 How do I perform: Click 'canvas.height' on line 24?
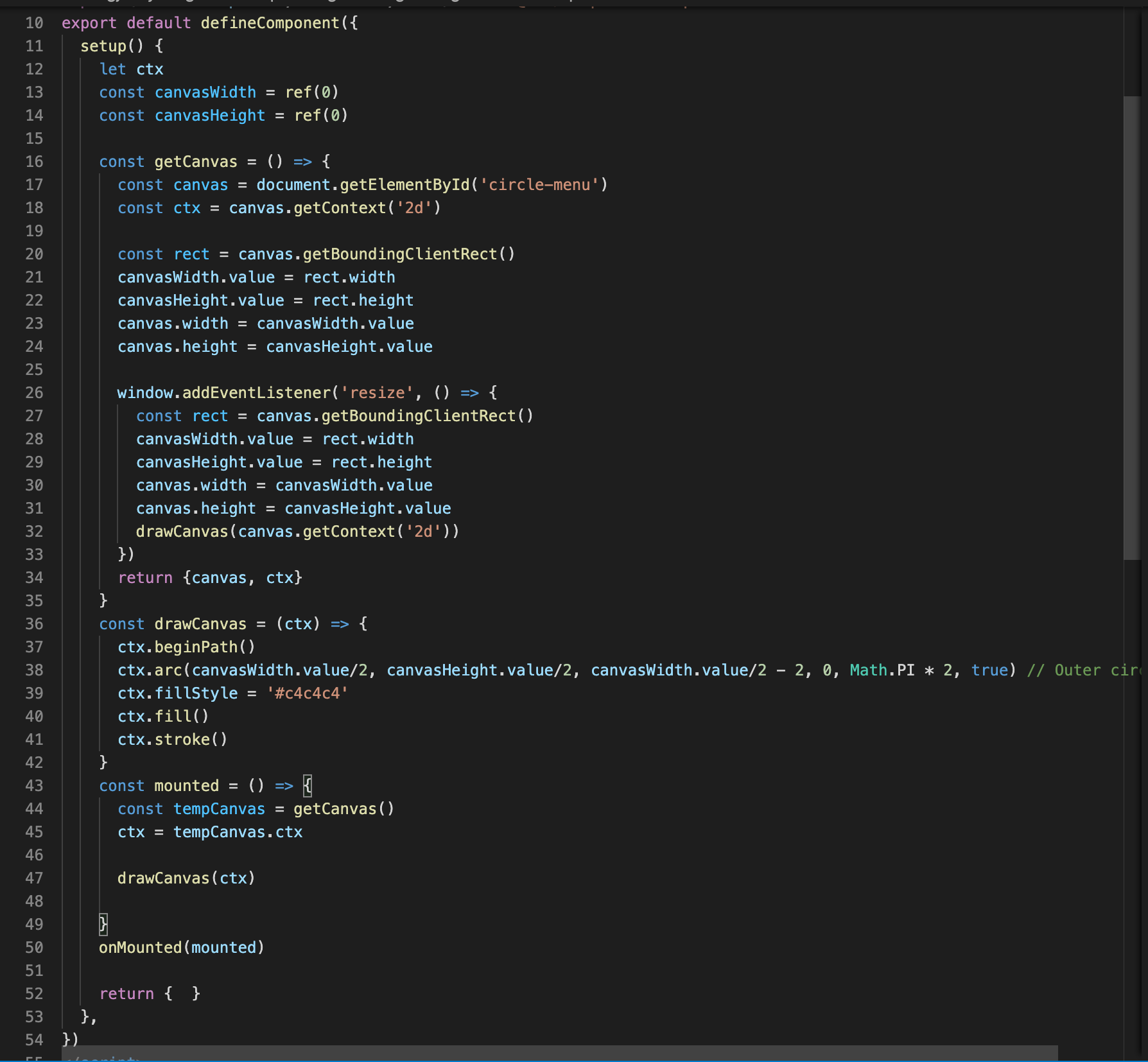pos(177,347)
